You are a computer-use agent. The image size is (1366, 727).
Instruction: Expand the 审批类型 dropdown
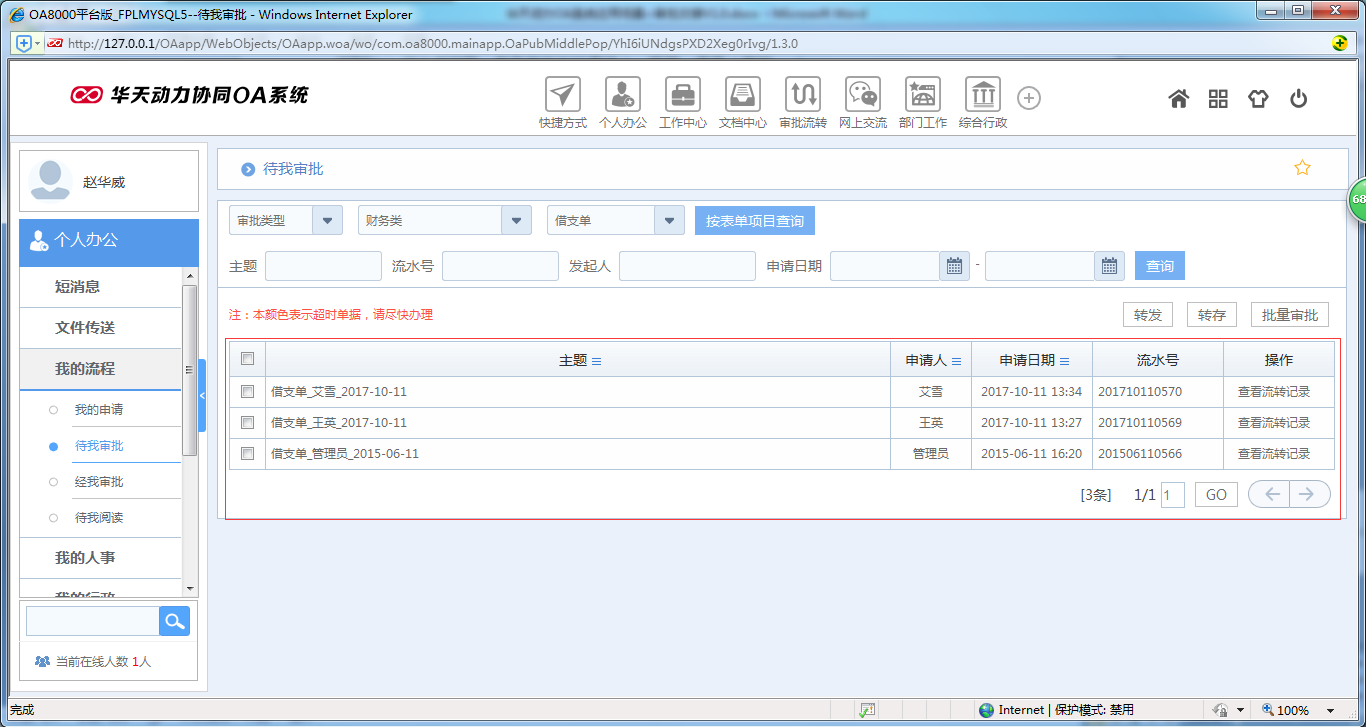click(327, 221)
